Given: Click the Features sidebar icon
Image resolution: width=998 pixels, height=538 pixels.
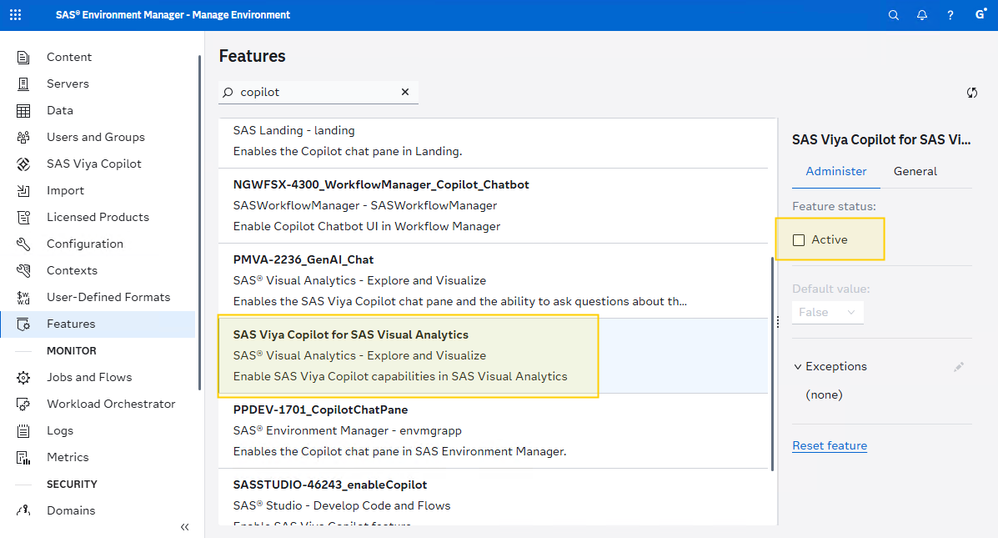Looking at the screenshot, I should tap(23, 324).
